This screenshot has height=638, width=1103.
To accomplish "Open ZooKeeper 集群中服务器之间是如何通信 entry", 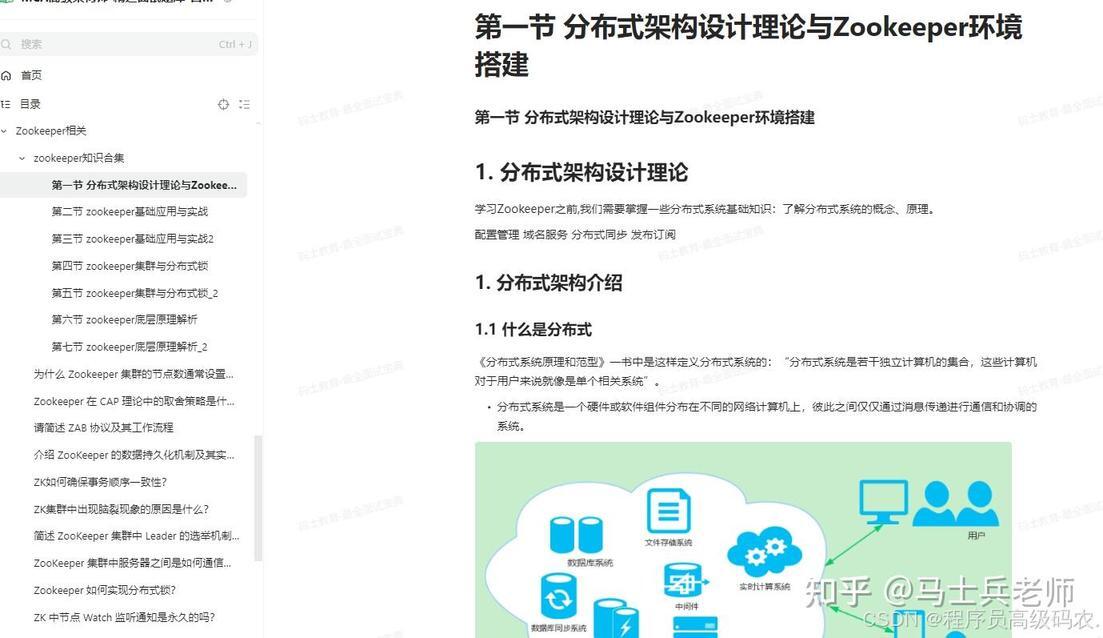I will pos(132,563).
